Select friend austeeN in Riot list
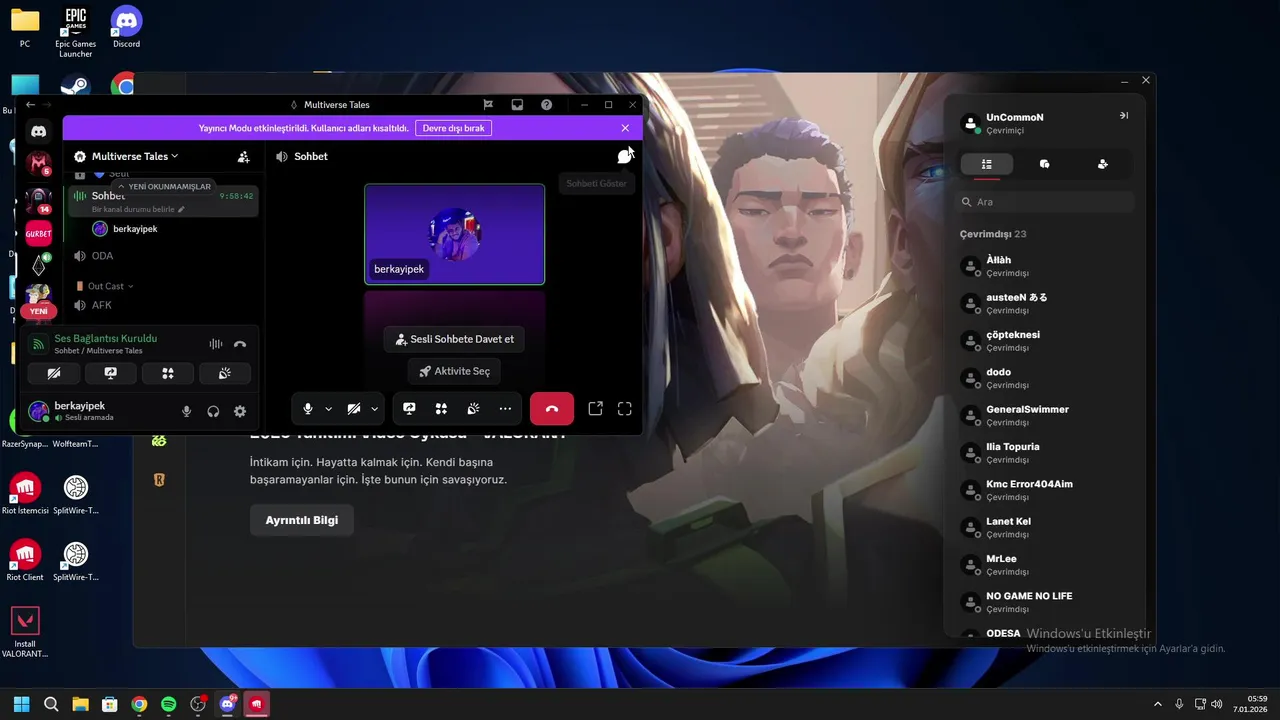Screen dimensions: 1280x720 tap(1045, 303)
